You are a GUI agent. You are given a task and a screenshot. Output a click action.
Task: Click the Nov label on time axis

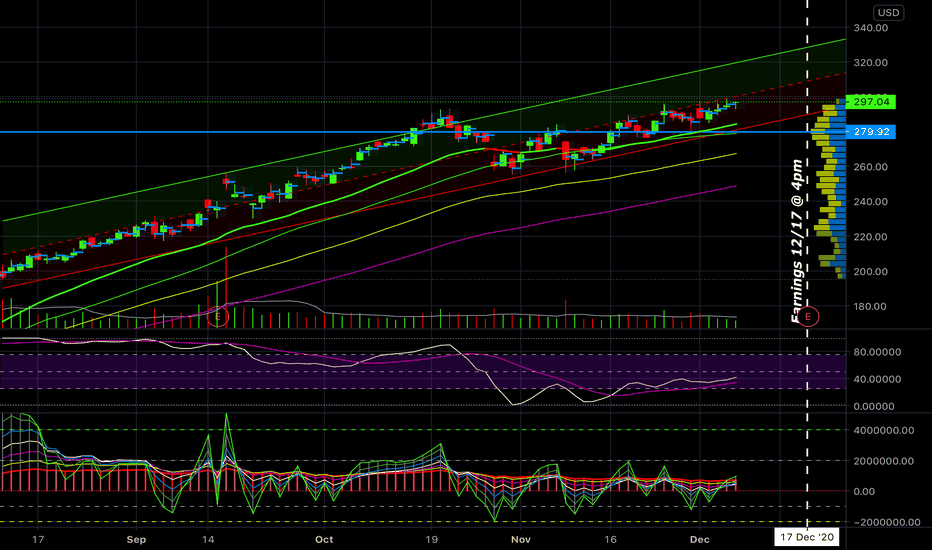[x=521, y=539]
